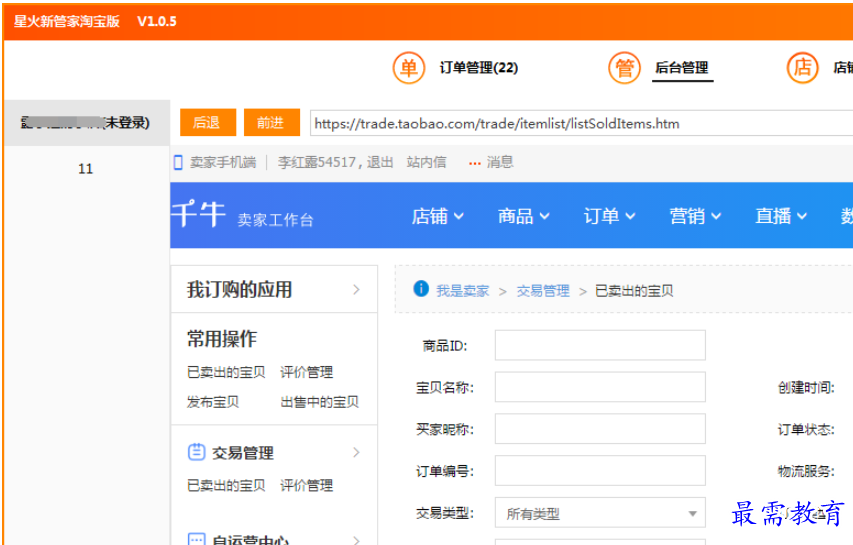Click the 李红露54517 username text
The image size is (853, 545).
[317, 162]
